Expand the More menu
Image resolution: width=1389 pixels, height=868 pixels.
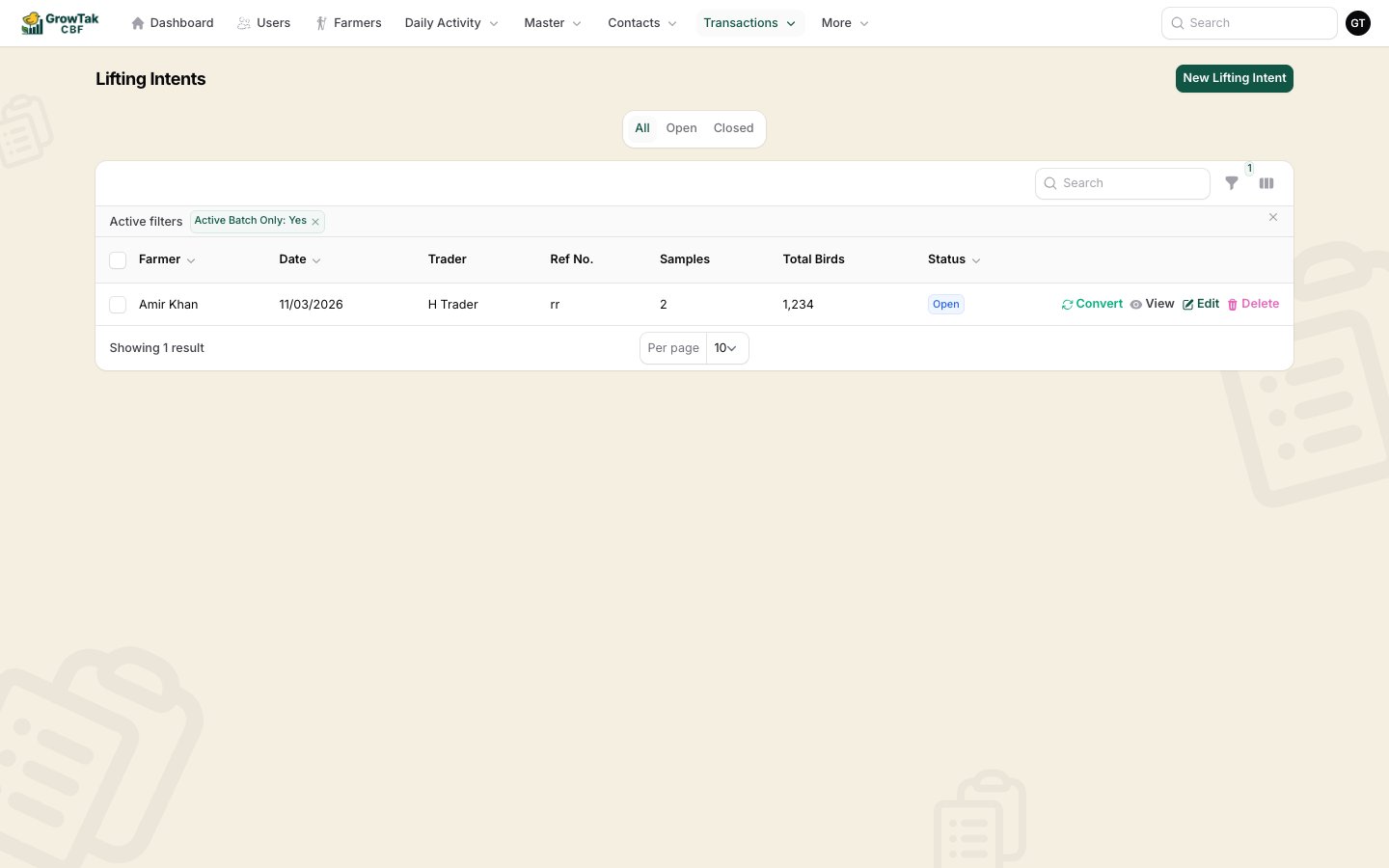coord(845,23)
